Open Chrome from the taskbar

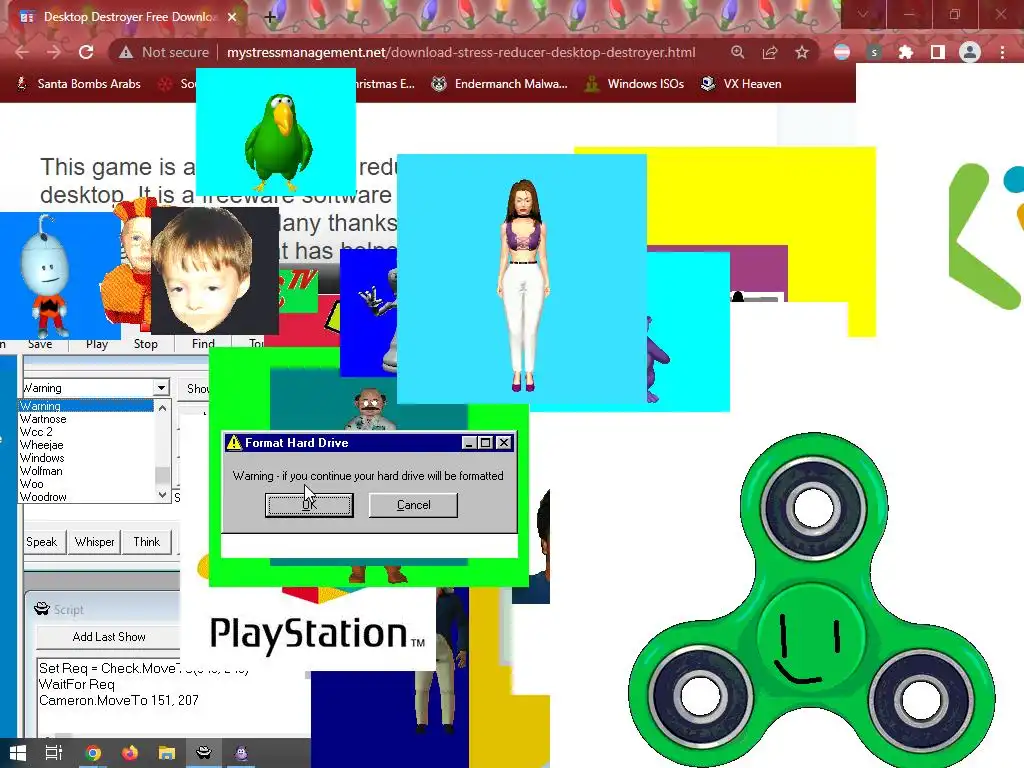(93, 753)
